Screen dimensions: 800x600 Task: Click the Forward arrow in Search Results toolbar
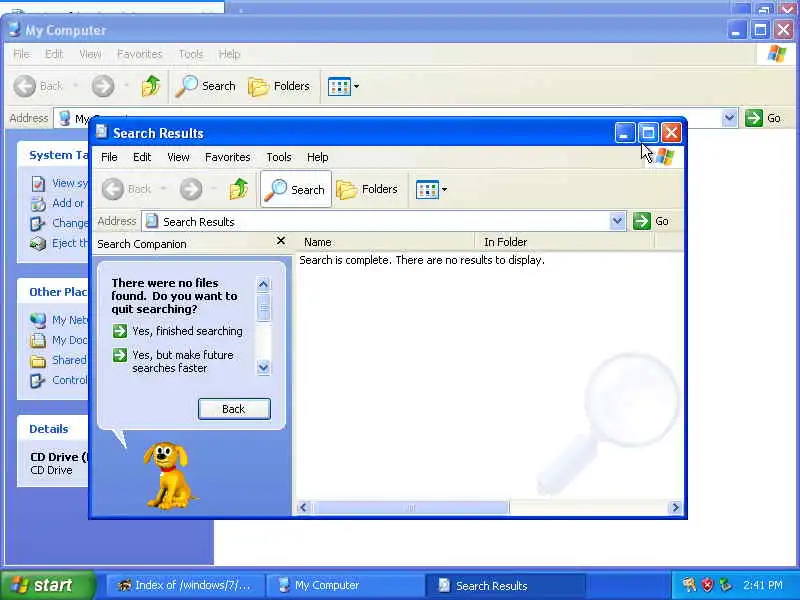pos(191,189)
